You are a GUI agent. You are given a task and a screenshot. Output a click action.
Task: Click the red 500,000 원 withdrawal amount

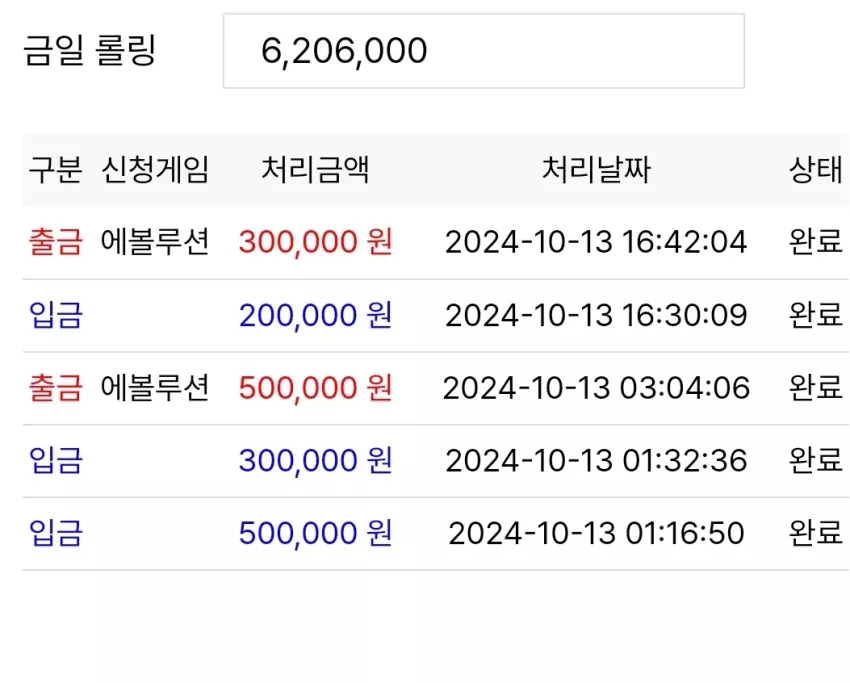[x=315, y=388]
